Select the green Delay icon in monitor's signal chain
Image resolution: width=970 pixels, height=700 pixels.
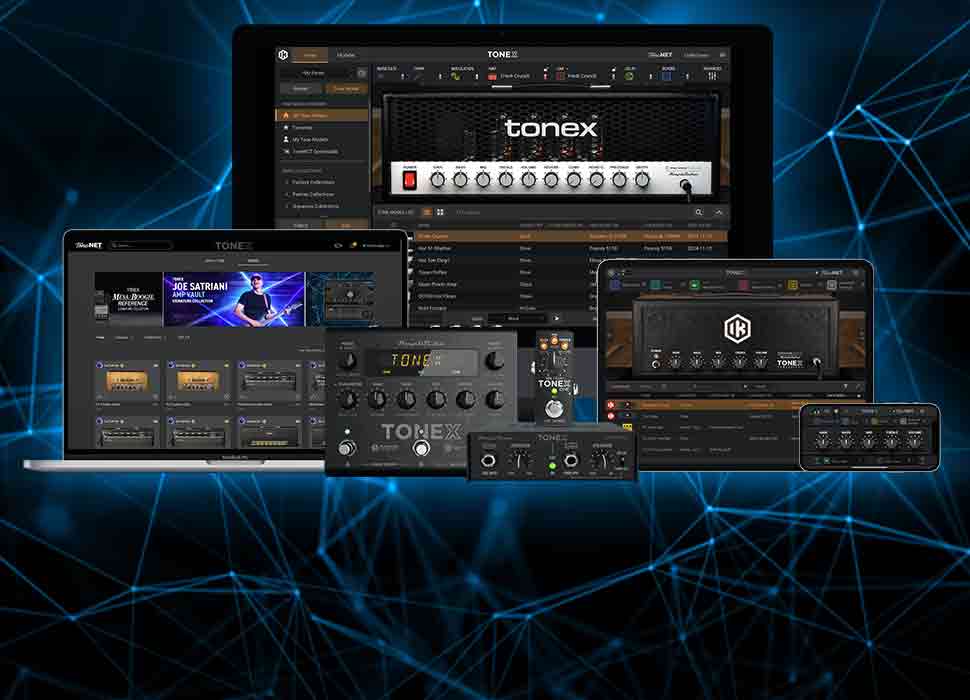629,77
